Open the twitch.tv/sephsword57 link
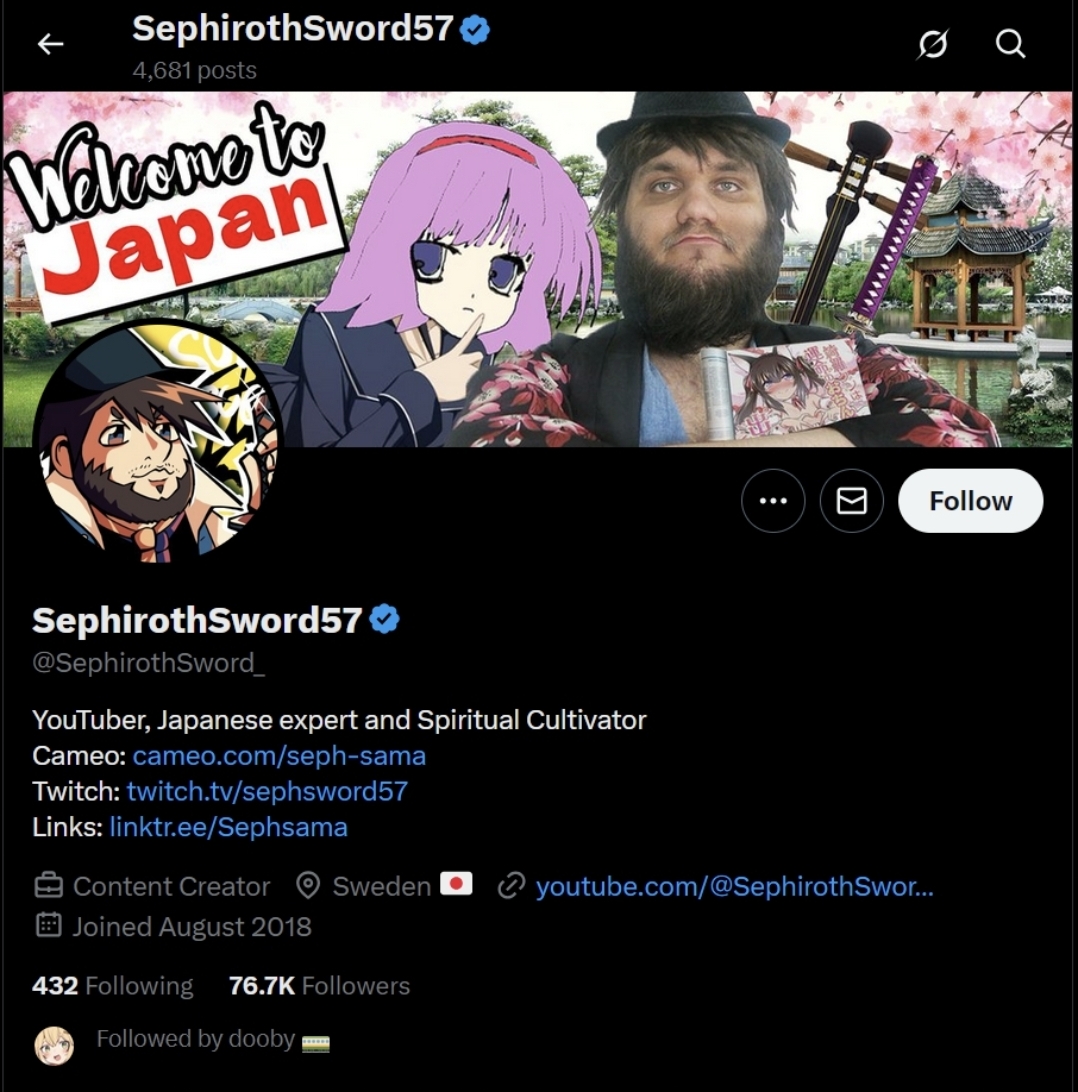1078x1092 pixels. coord(267,791)
